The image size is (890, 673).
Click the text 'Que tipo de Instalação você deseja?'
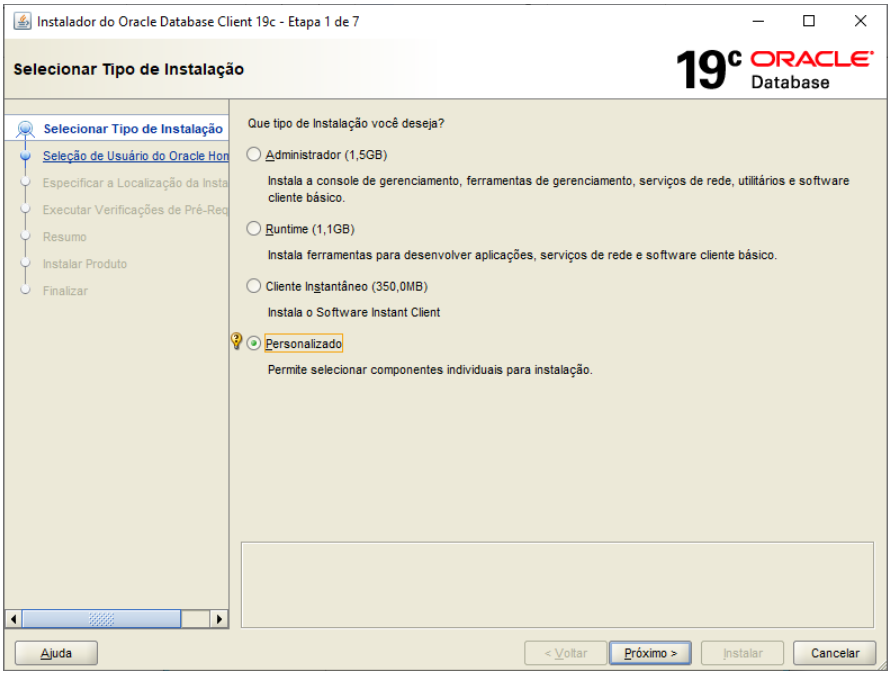[346, 123]
